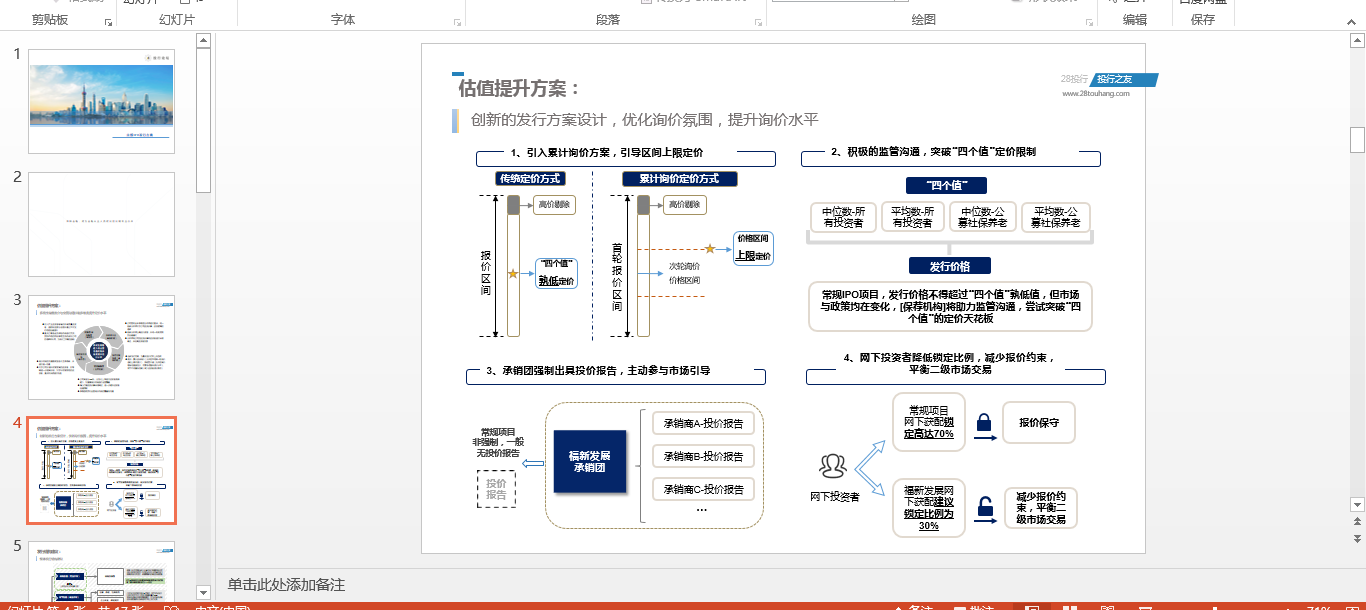The height and width of the screenshot is (610, 1366).
Task: Go to the previous slide using double-up arrow
Action: (x=1357, y=523)
